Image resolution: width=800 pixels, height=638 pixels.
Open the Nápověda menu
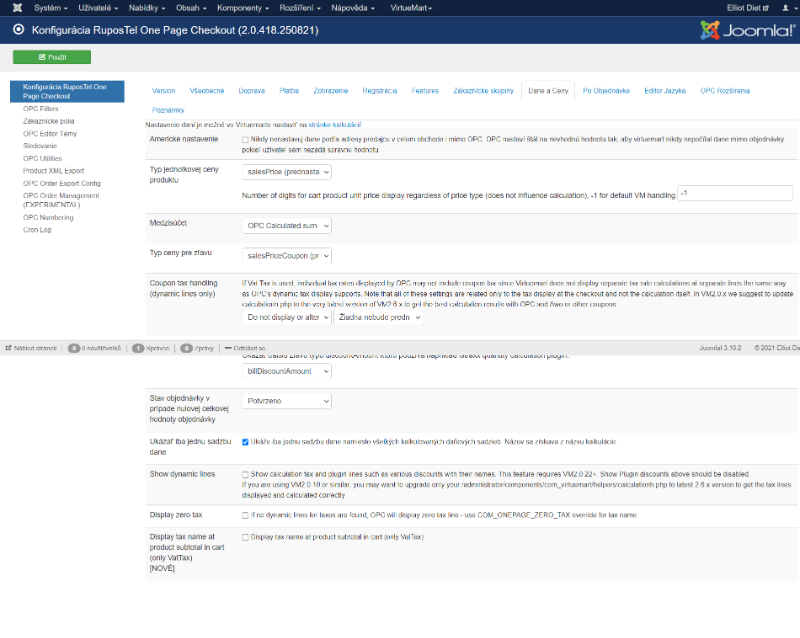353,8
